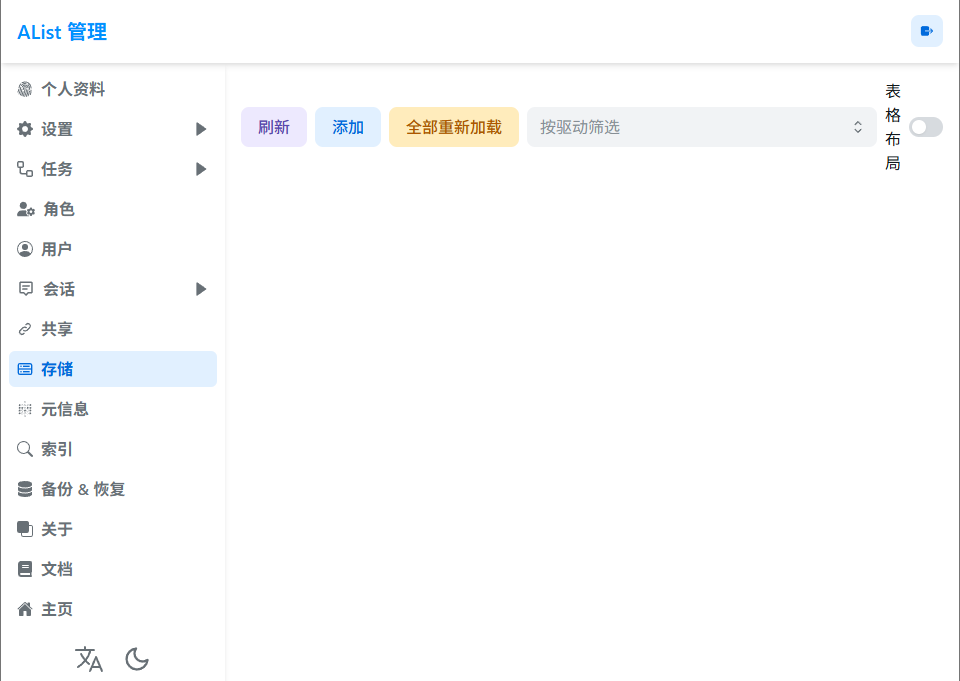Click the 刷新 refresh button
The width and height of the screenshot is (960, 681).
(274, 127)
